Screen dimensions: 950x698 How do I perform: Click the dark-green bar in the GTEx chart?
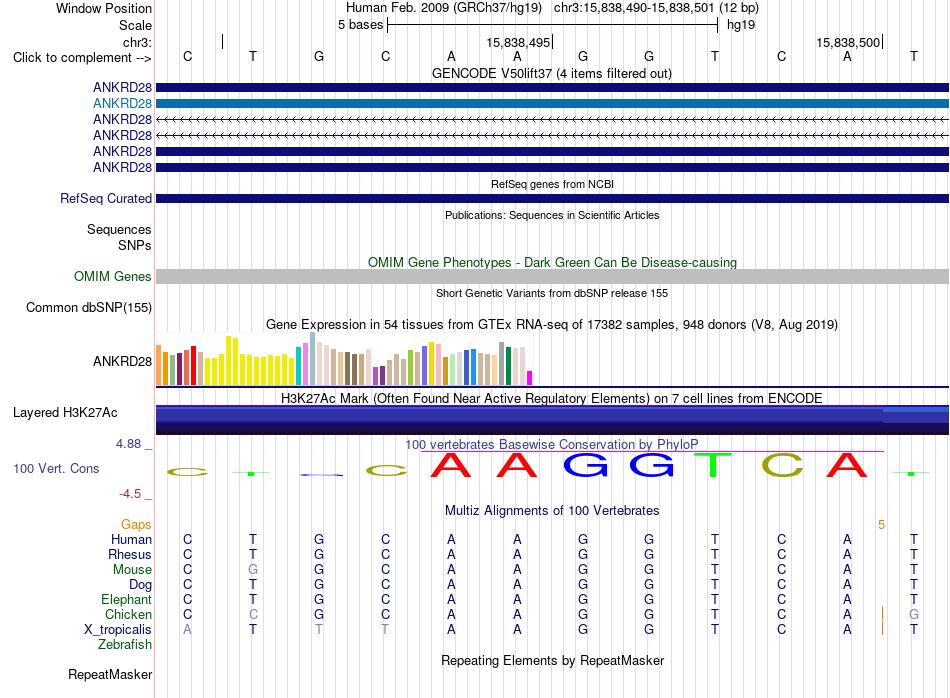pyautogui.click(x=508, y=366)
